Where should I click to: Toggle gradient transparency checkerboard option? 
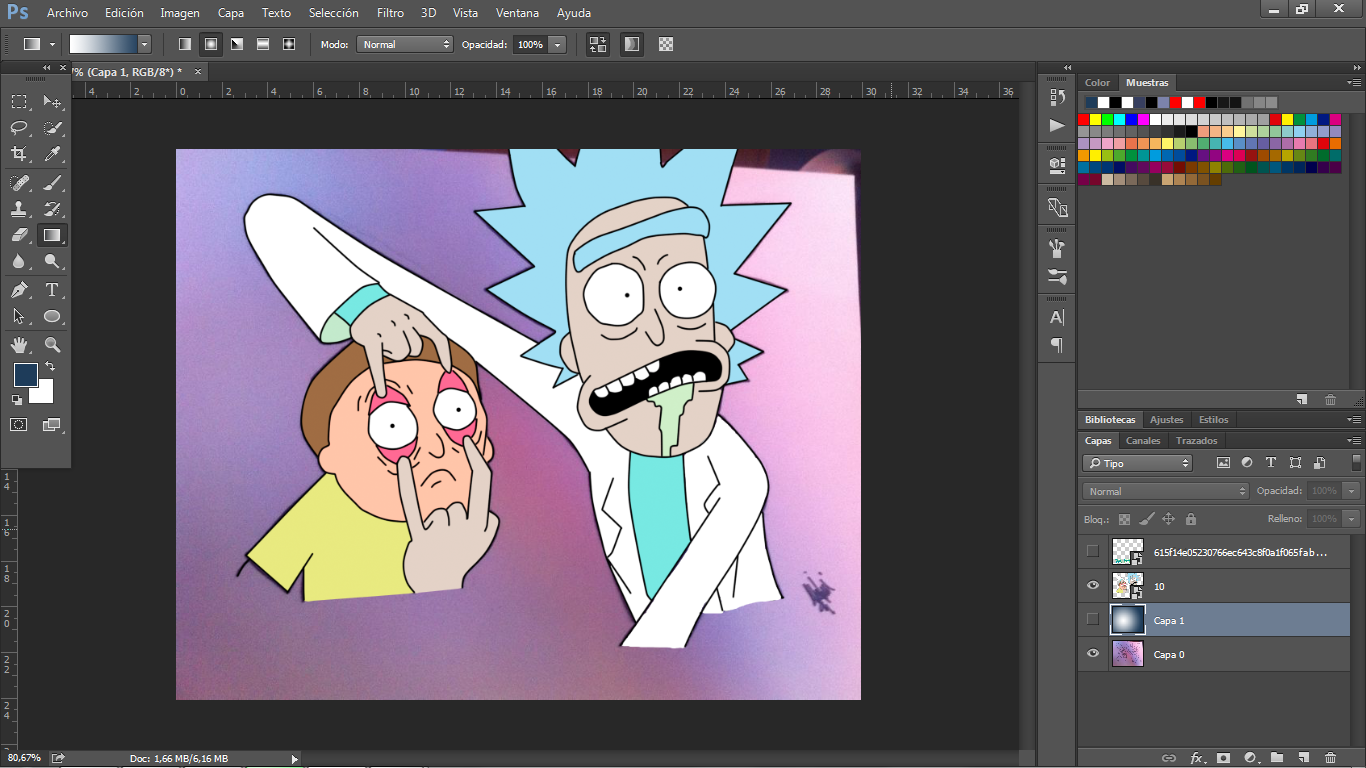pos(666,44)
